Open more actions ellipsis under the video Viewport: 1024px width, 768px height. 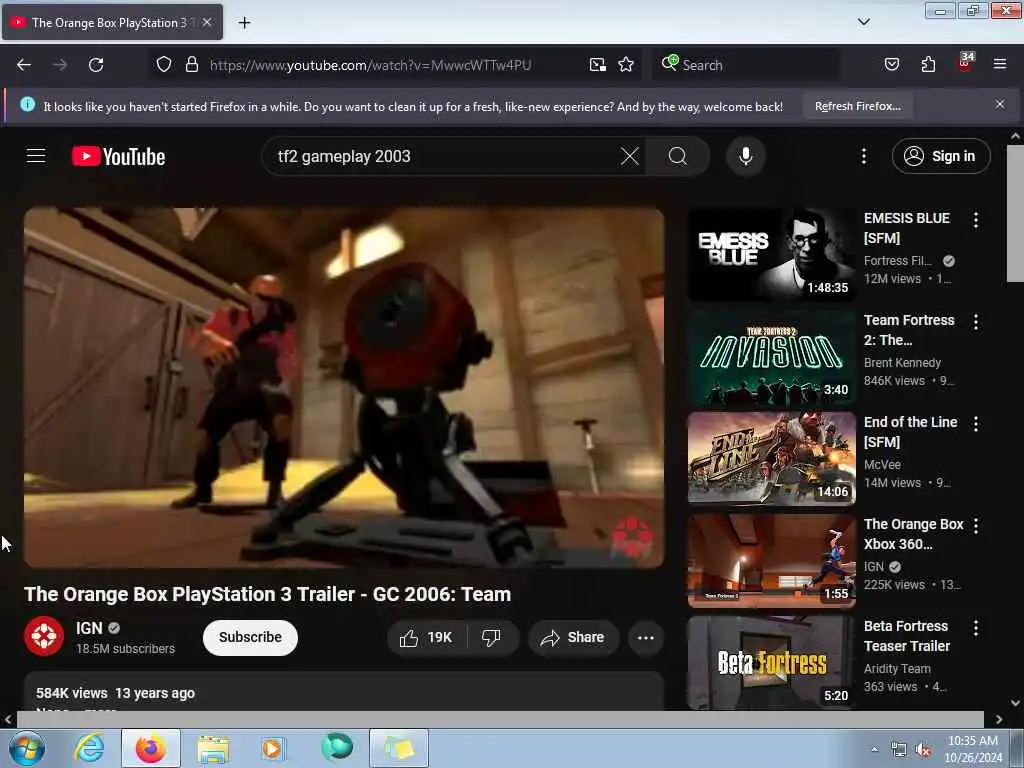point(646,637)
